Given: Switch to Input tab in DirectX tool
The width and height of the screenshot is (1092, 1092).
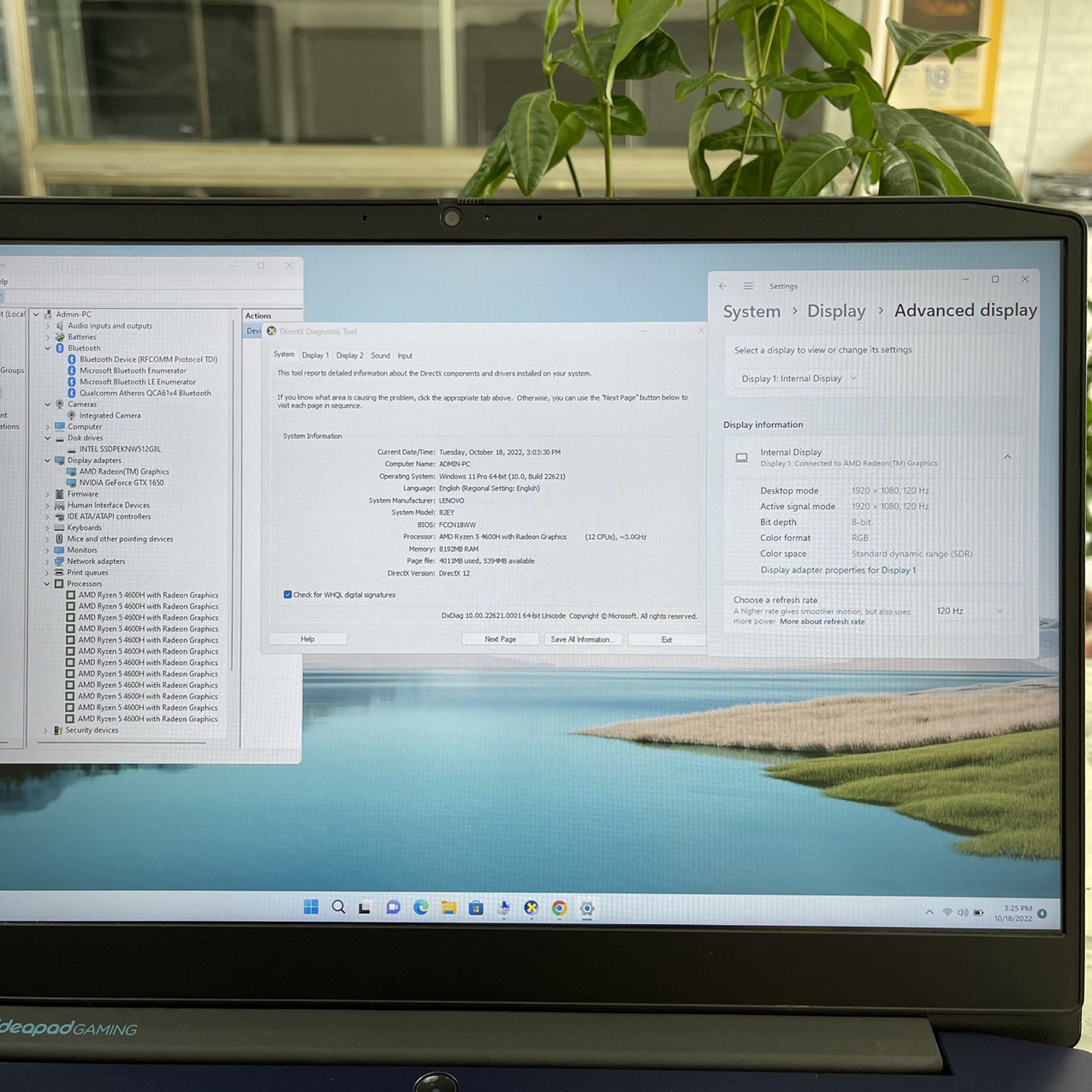Looking at the screenshot, I should 405,356.
